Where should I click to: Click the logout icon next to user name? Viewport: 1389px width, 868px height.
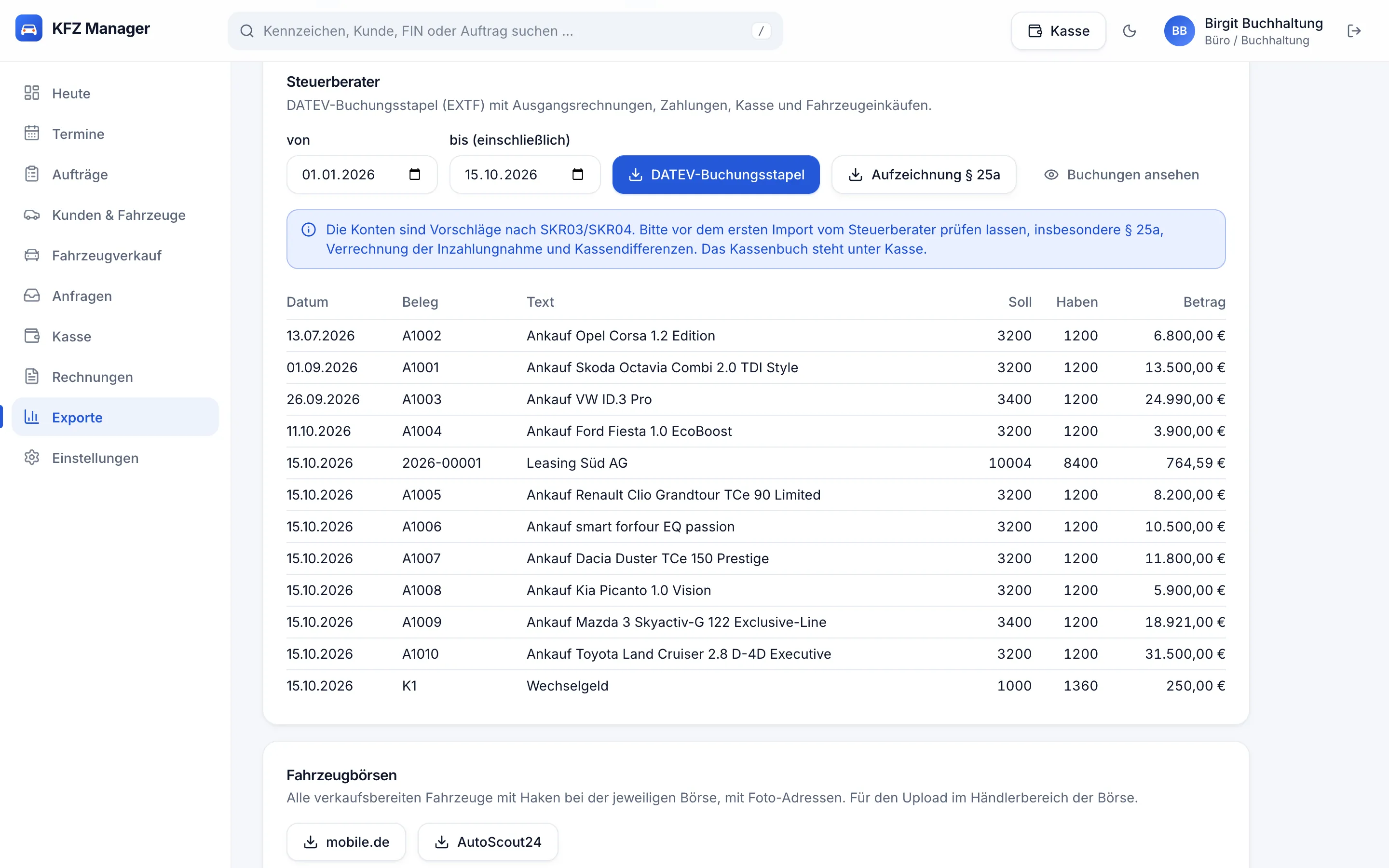[1354, 31]
